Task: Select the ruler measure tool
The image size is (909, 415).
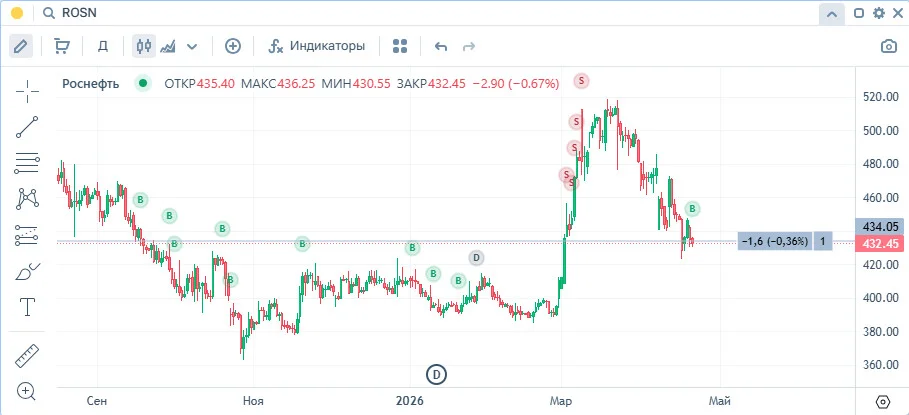Action: pyautogui.click(x=26, y=356)
